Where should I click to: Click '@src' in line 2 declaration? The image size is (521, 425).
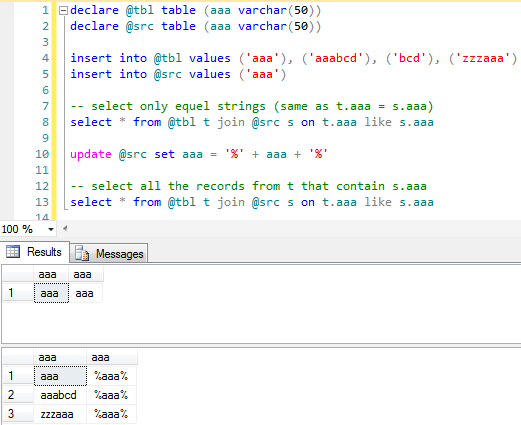(x=140, y=26)
